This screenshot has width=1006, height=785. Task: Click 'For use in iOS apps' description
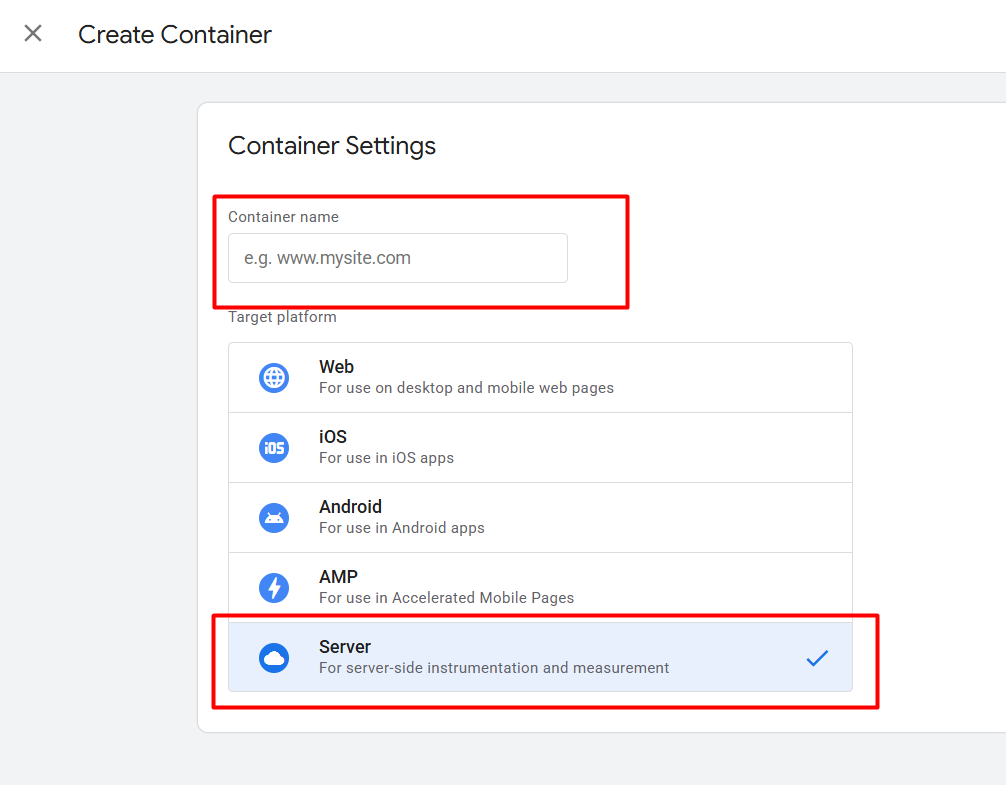point(386,458)
